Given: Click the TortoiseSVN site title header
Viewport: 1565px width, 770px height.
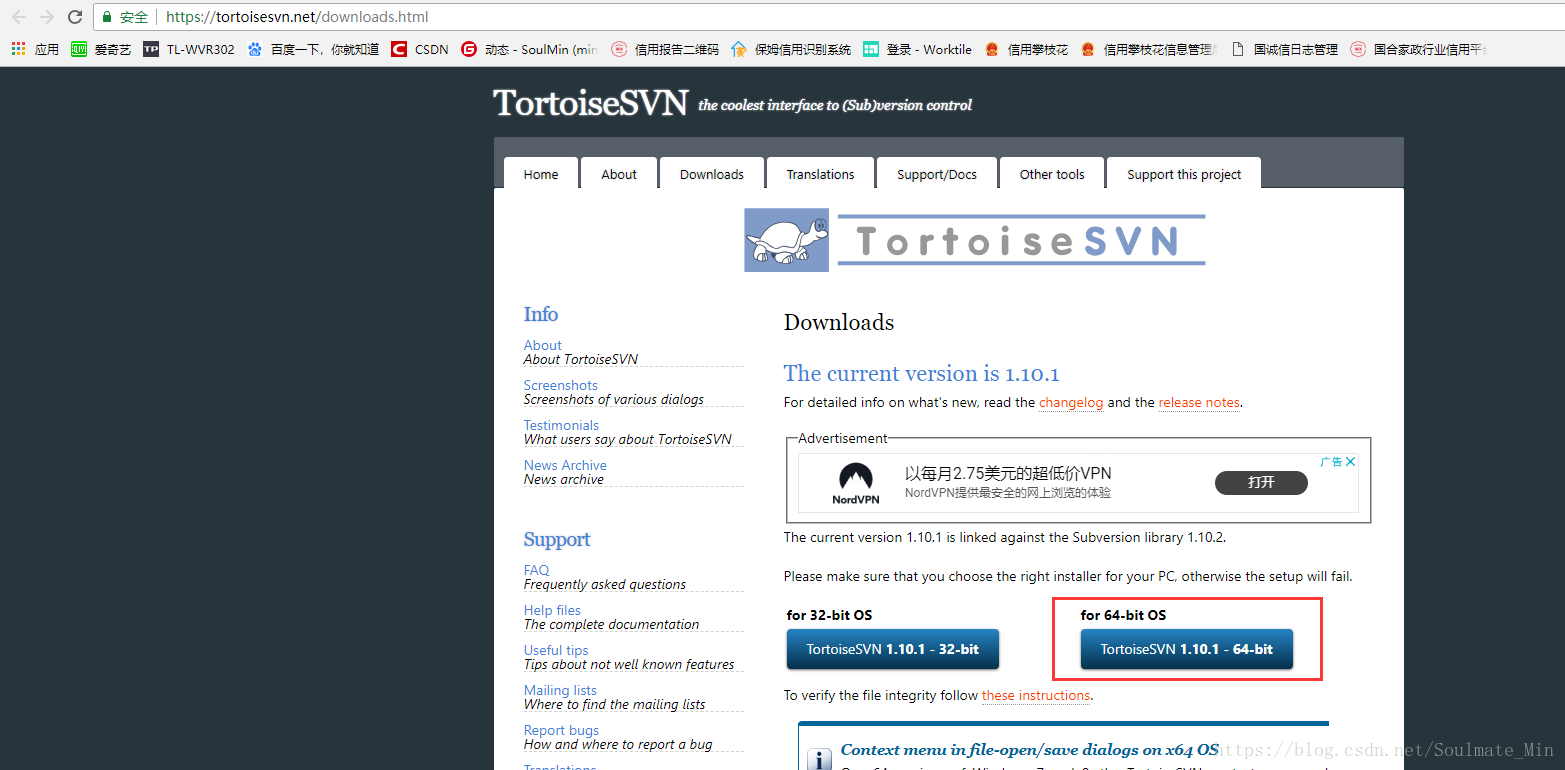Looking at the screenshot, I should click(591, 103).
